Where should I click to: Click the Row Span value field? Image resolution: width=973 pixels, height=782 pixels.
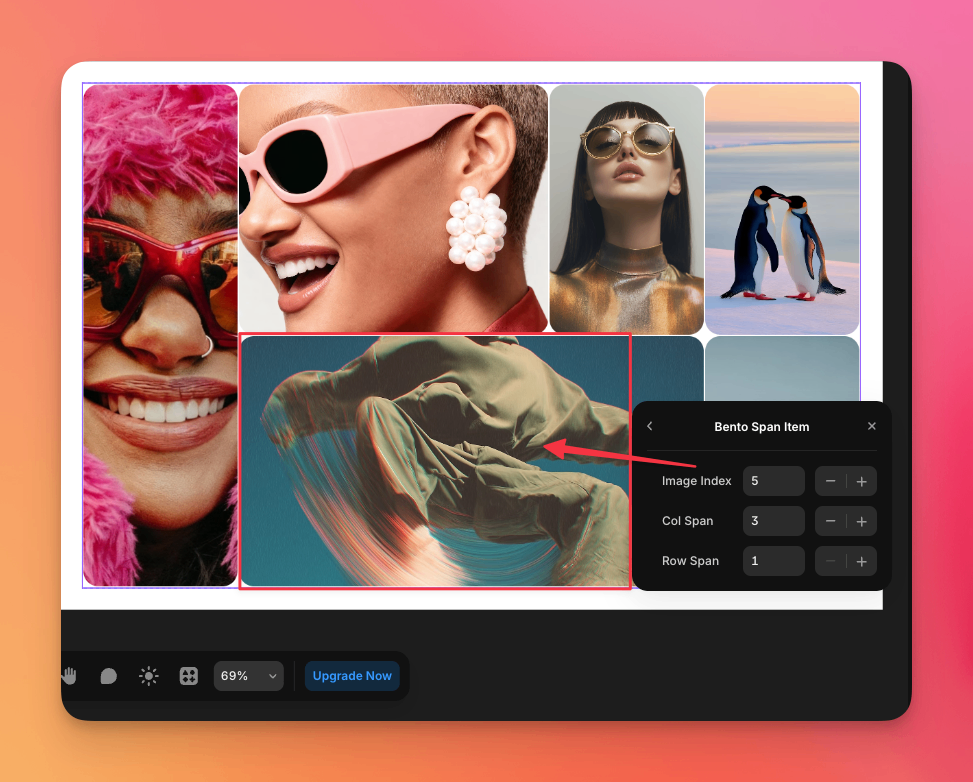pos(773,561)
